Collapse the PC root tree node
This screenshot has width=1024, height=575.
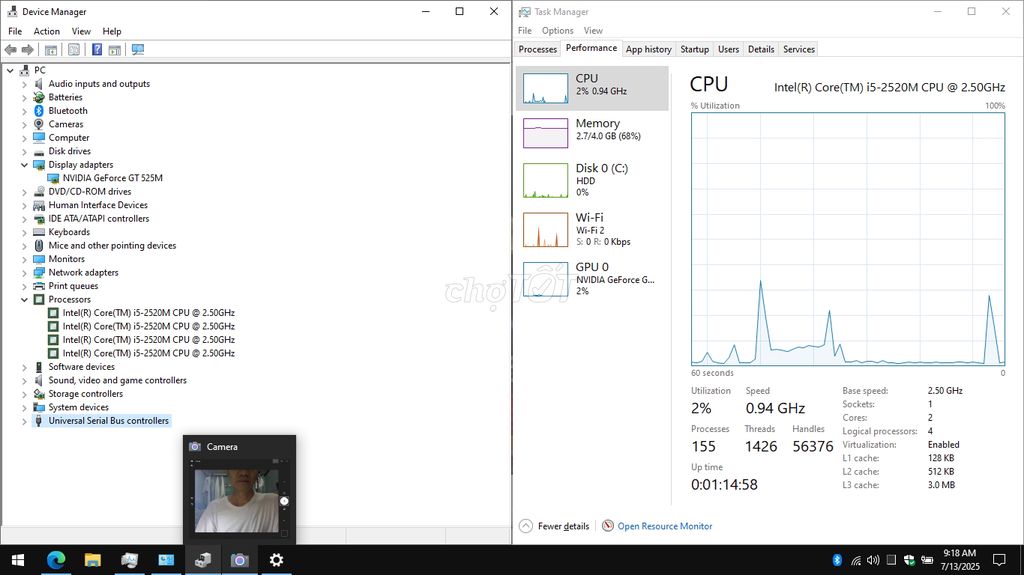10,70
